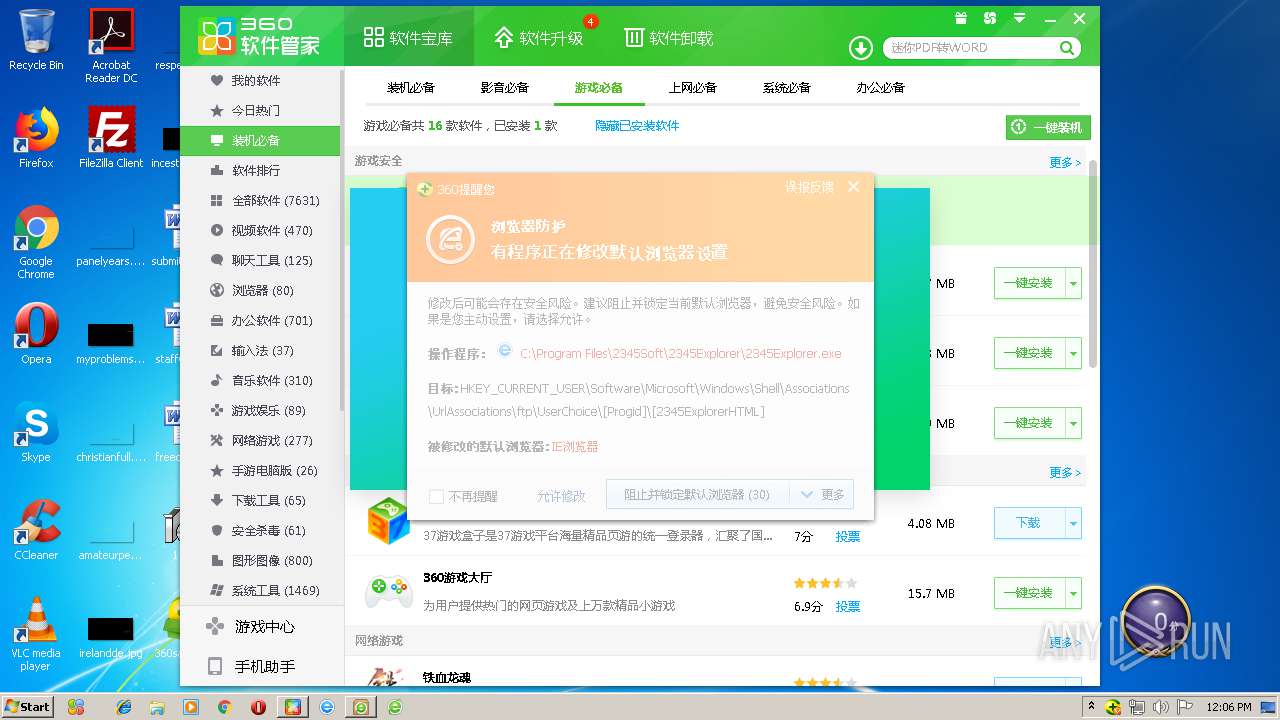Select the 上网必备 sub-tab
This screenshot has height=720, width=1280.
693,87
